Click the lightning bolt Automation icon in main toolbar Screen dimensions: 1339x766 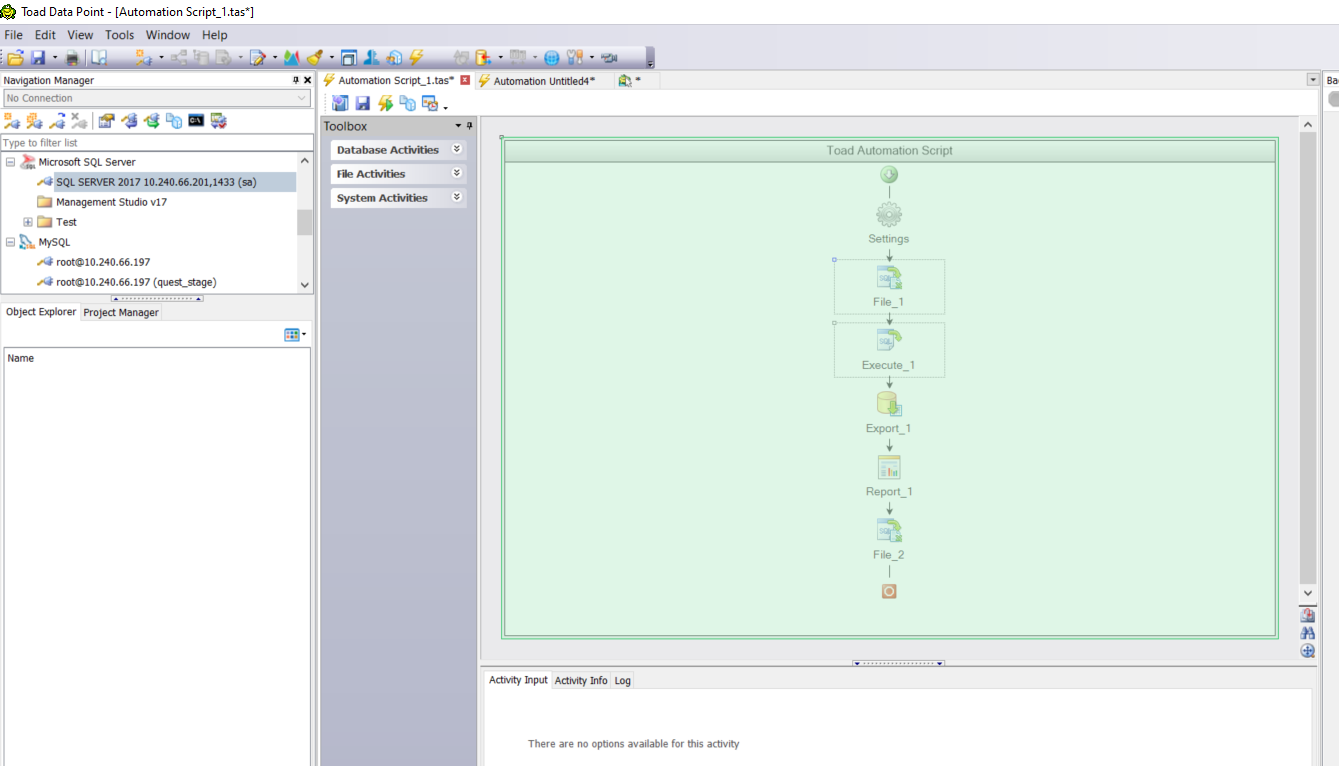[417, 58]
